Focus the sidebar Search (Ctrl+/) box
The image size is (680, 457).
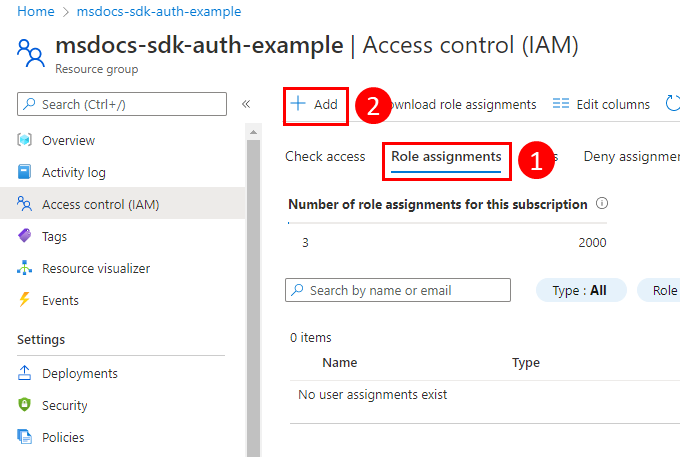click(122, 104)
